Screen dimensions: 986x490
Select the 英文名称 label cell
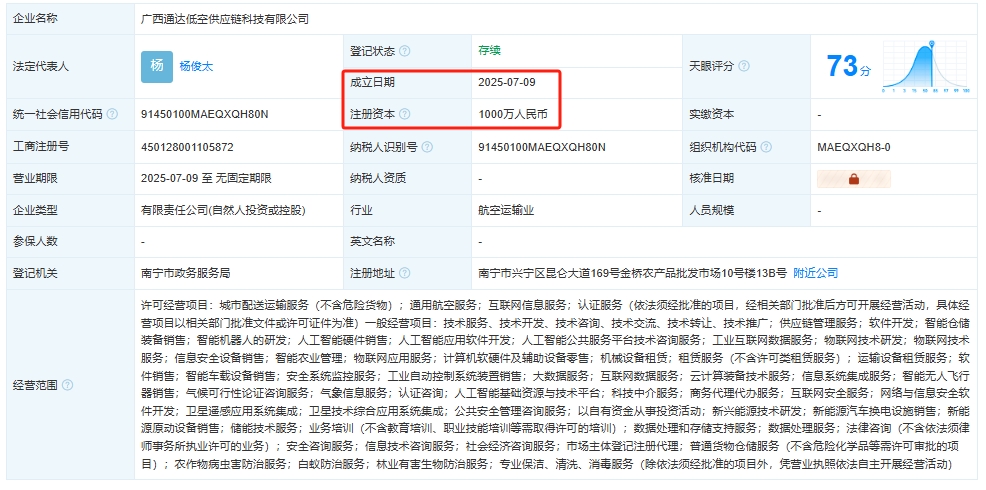pos(407,242)
